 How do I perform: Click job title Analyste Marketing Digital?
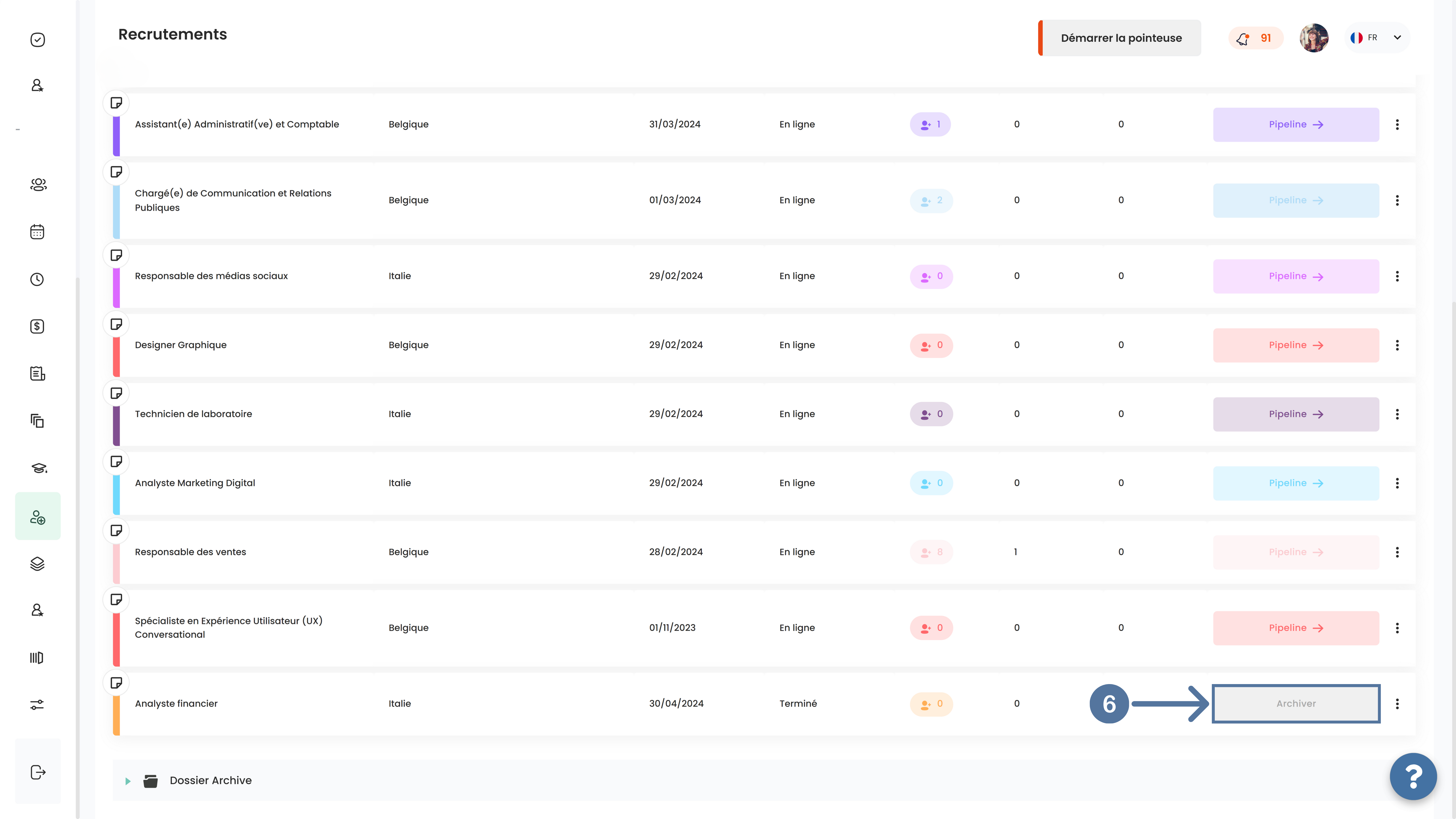pos(195,483)
